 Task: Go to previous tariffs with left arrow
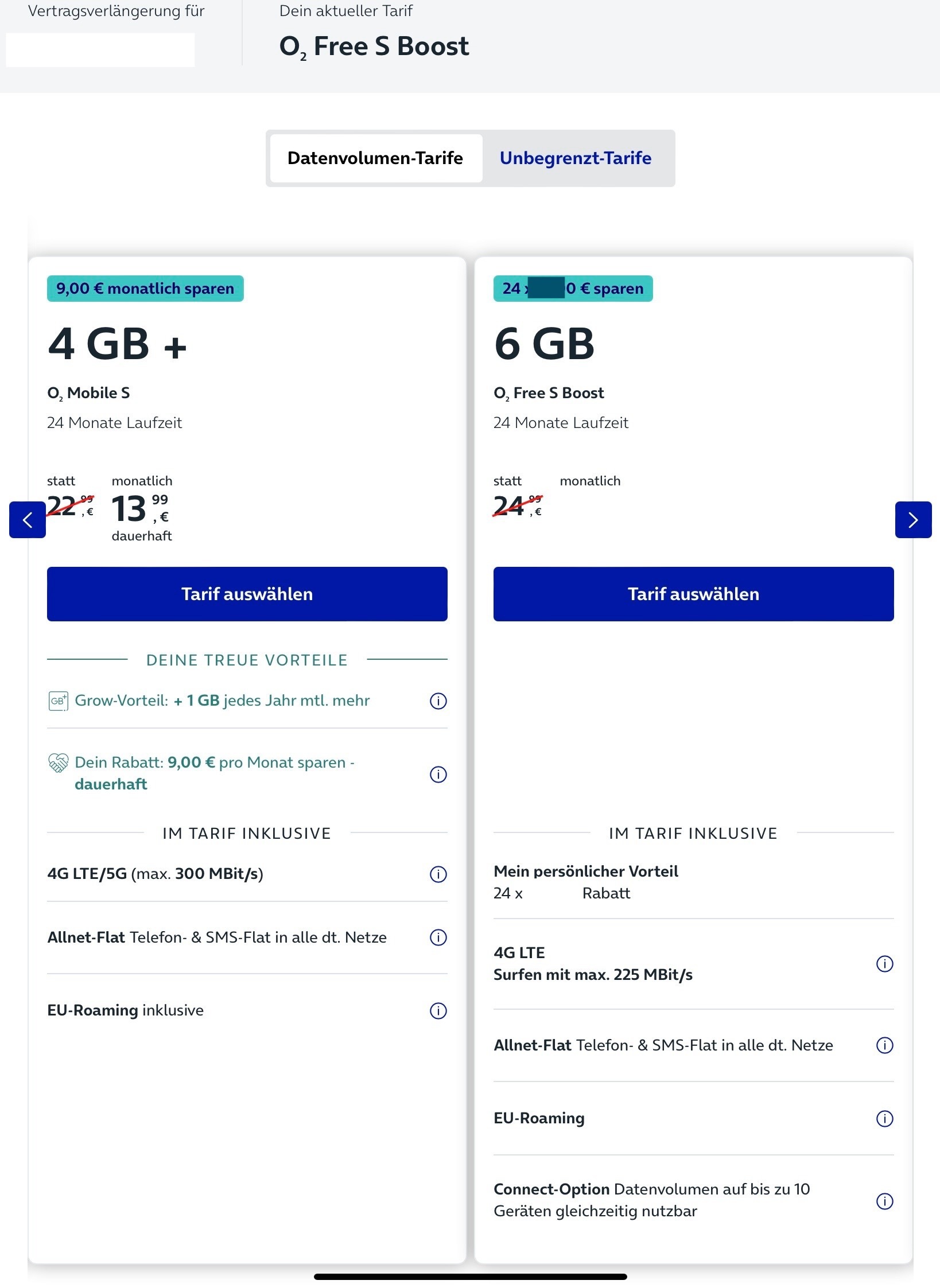[27, 520]
